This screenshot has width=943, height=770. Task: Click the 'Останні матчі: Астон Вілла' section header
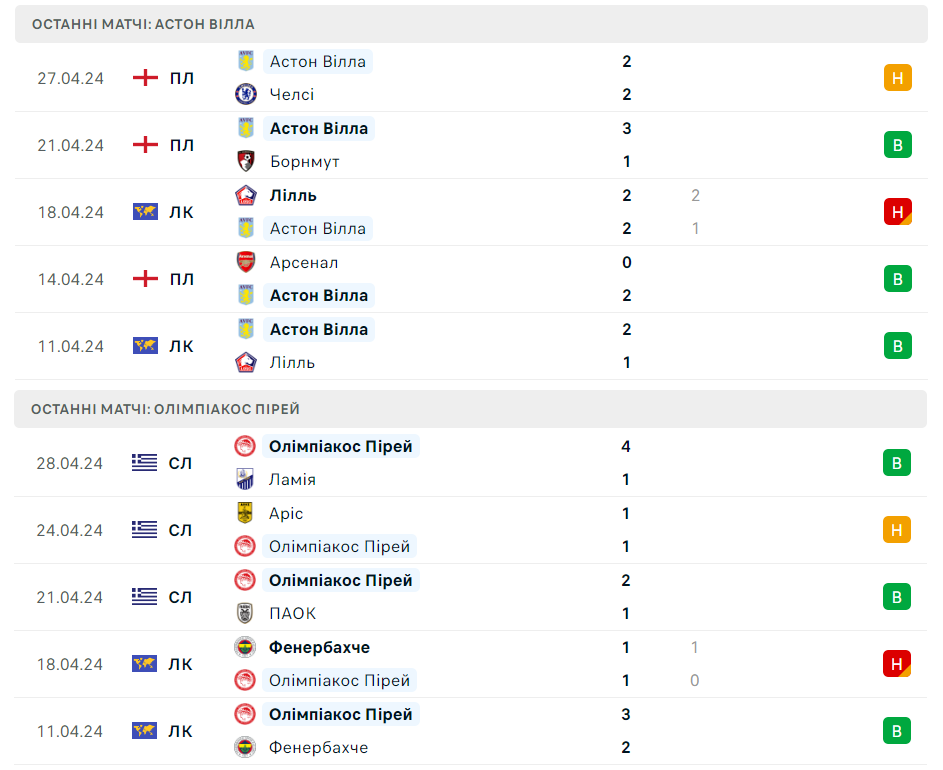(x=471, y=24)
